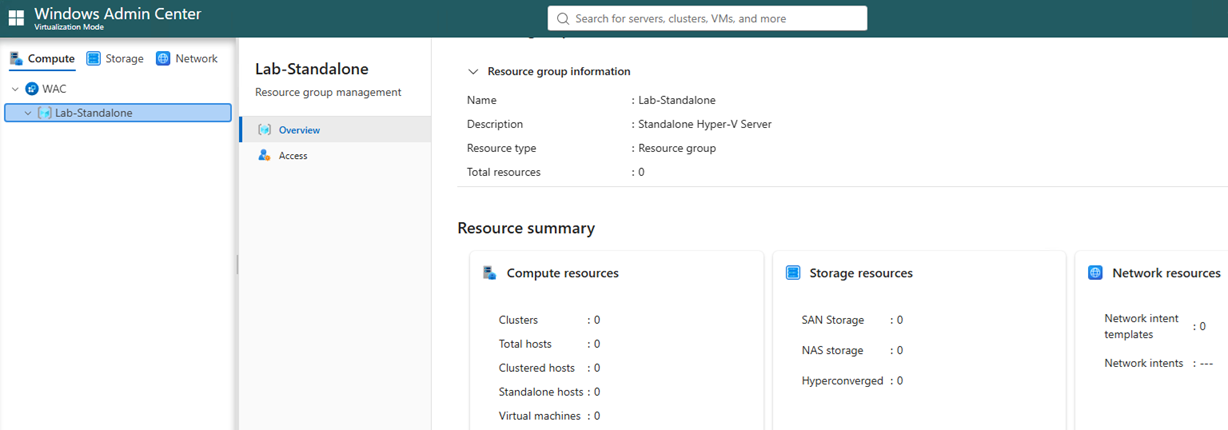Click the Network intents label
Screen dimensions: 1228x430
click(1144, 363)
